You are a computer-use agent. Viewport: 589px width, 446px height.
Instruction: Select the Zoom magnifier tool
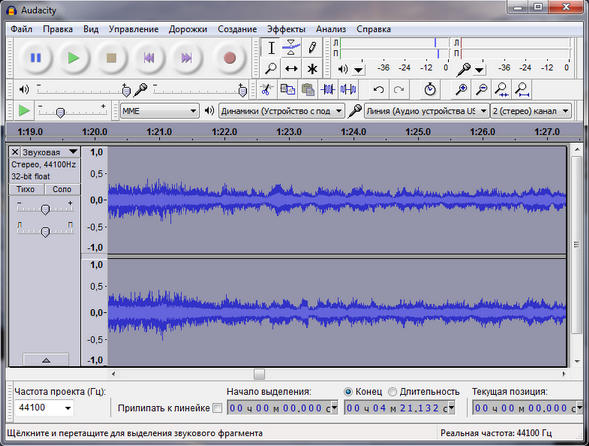point(271,68)
